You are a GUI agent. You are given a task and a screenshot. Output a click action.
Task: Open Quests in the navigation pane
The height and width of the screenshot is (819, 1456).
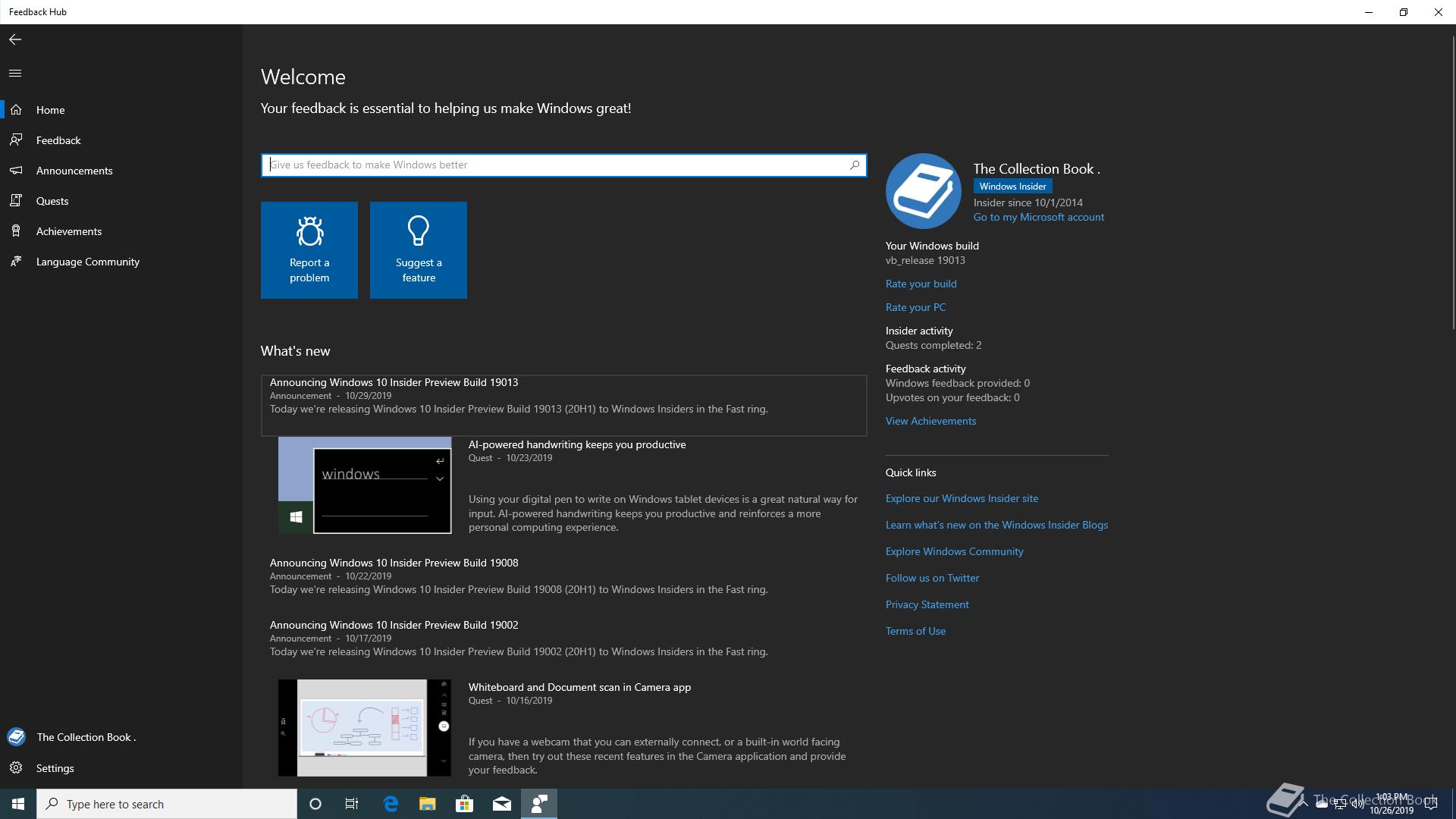tap(52, 201)
